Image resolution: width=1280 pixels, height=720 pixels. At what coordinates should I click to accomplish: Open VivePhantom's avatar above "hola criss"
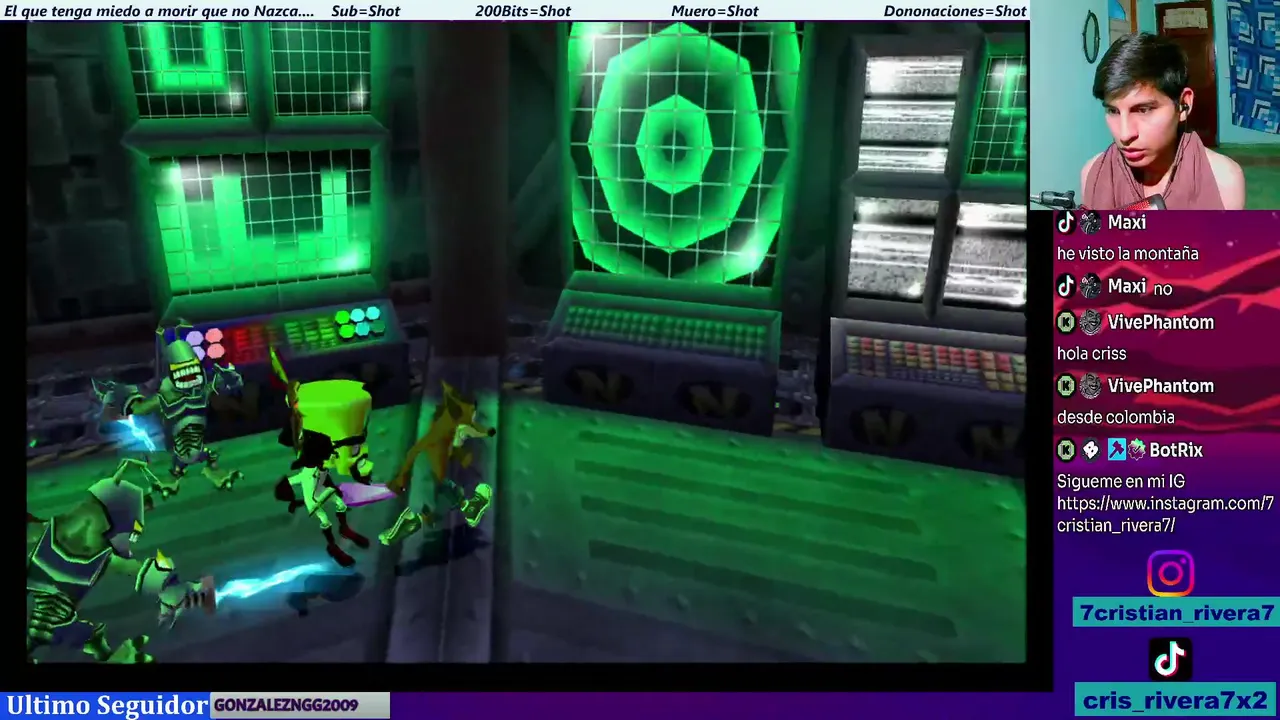point(1090,322)
